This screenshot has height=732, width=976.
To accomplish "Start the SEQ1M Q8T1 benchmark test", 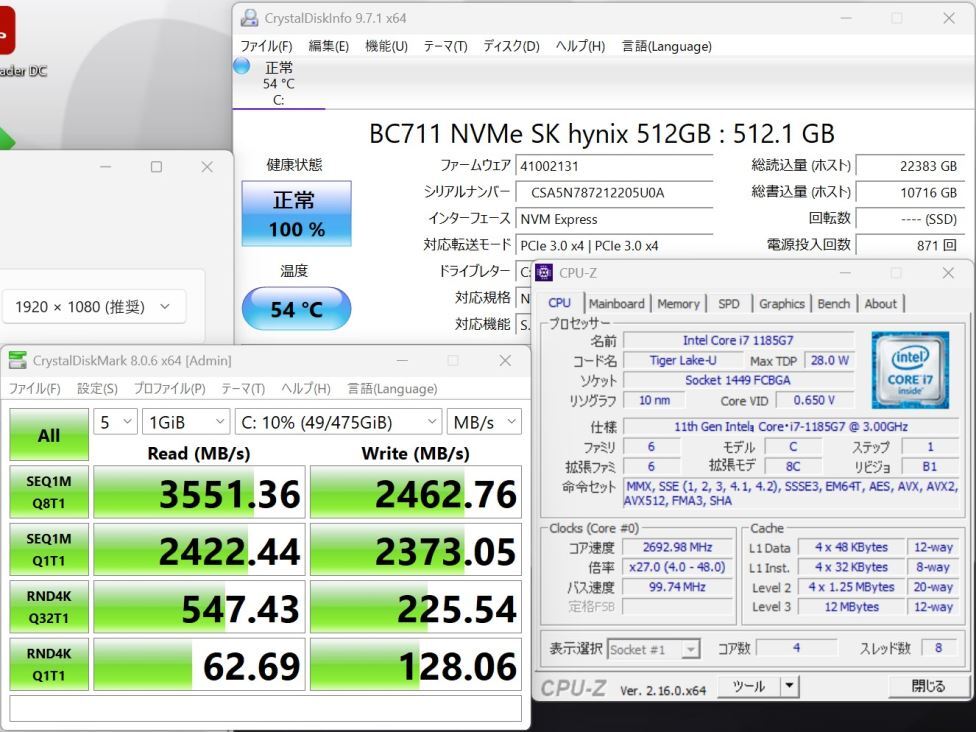I will coord(48,491).
